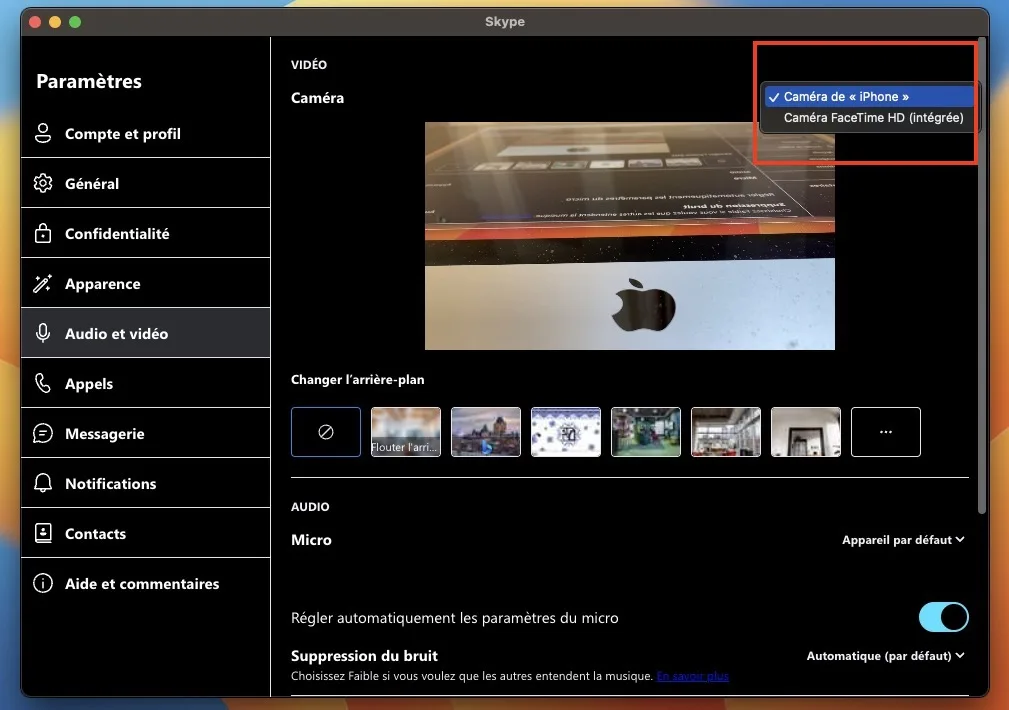Click the En savoir plus link
The image size is (1009, 710).
[693, 676]
